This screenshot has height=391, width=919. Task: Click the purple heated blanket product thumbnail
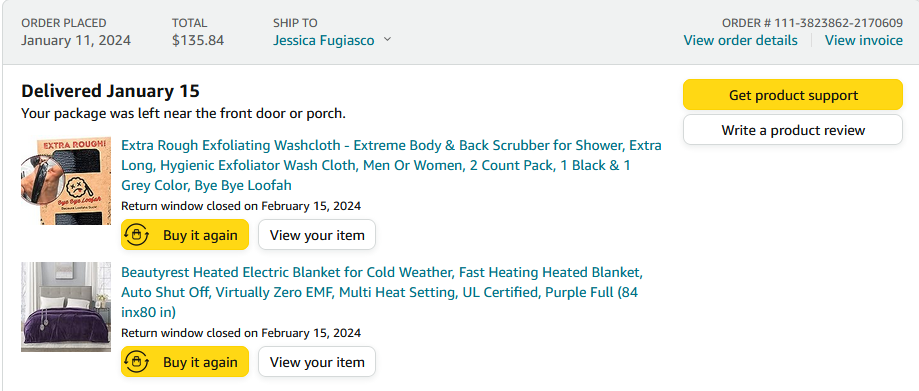pos(66,307)
